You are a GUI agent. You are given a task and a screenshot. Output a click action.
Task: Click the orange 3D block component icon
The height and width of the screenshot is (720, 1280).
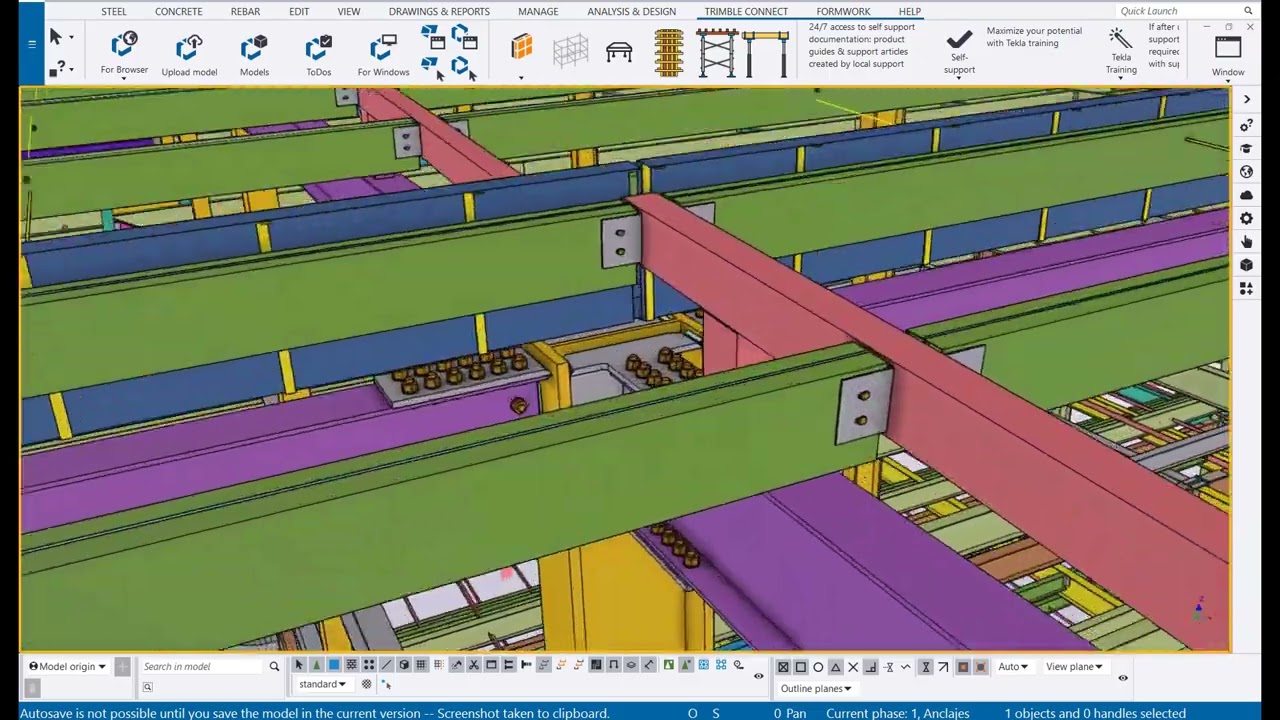521,48
